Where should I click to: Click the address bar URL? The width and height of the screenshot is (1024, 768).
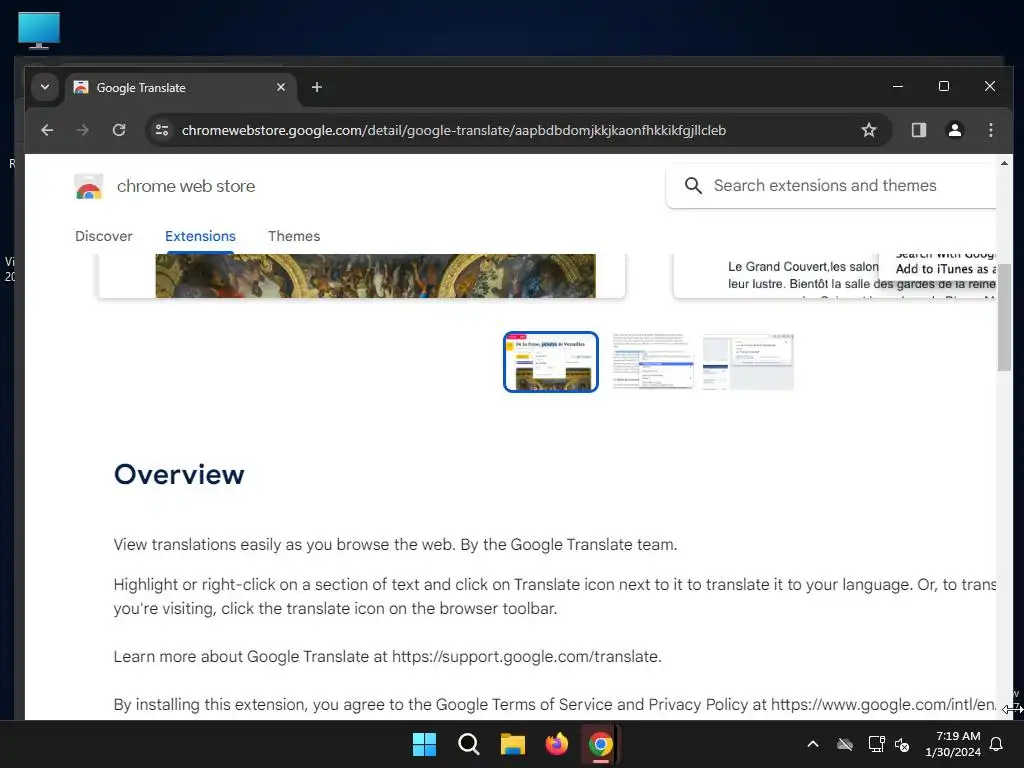click(x=453, y=131)
